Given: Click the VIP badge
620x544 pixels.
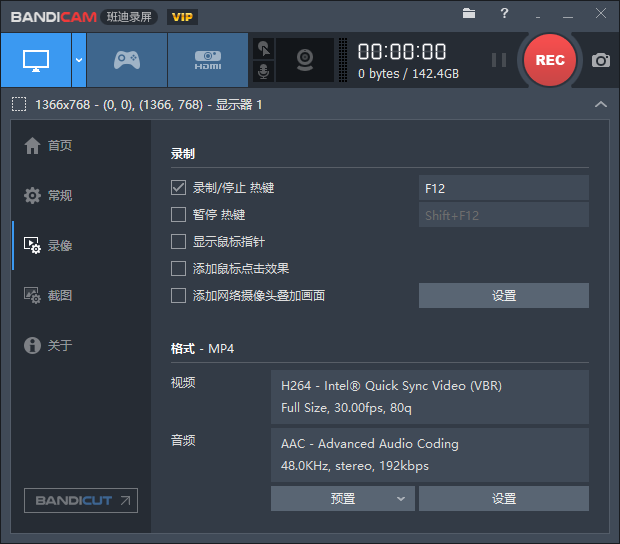Looking at the screenshot, I should tap(182, 17).
